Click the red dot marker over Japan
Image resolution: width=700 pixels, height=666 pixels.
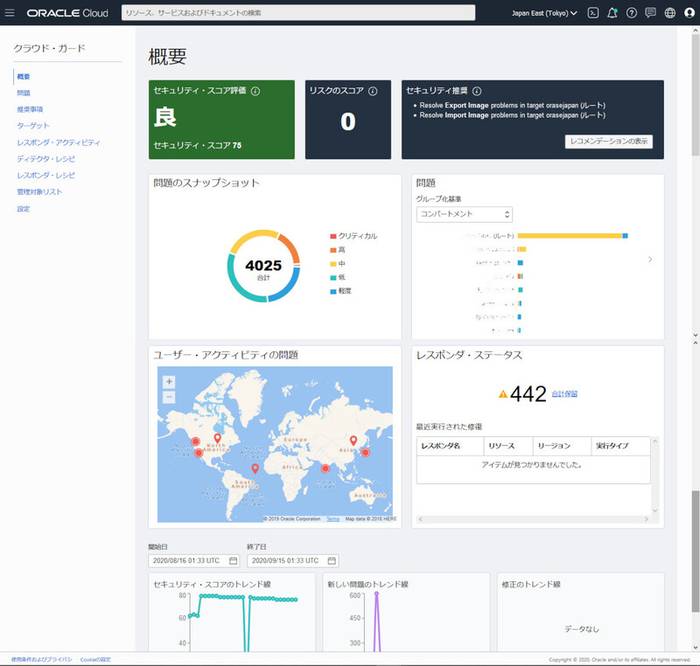click(x=365, y=452)
